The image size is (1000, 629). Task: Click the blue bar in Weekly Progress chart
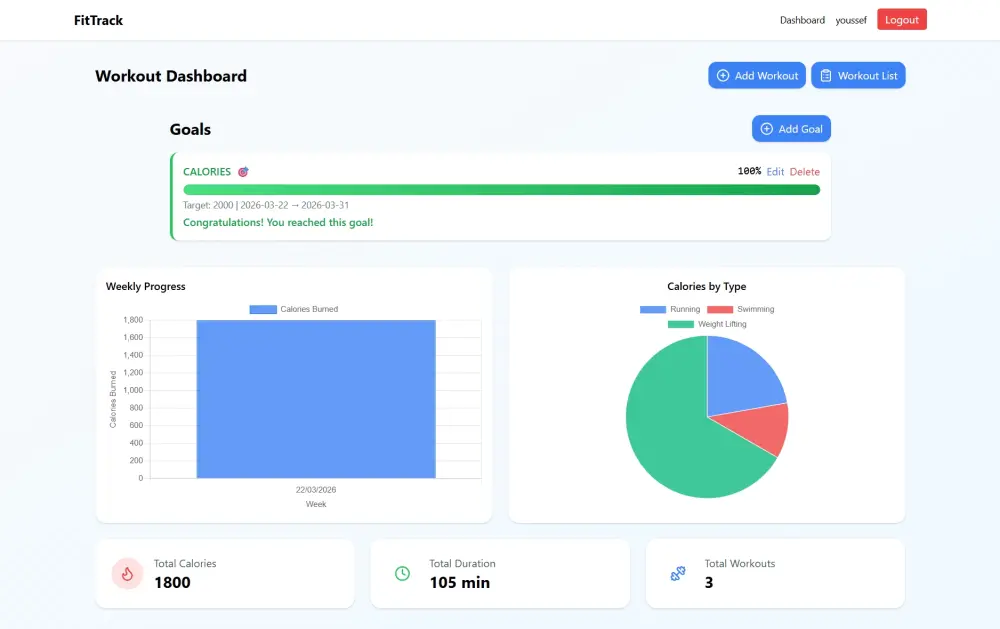point(317,400)
